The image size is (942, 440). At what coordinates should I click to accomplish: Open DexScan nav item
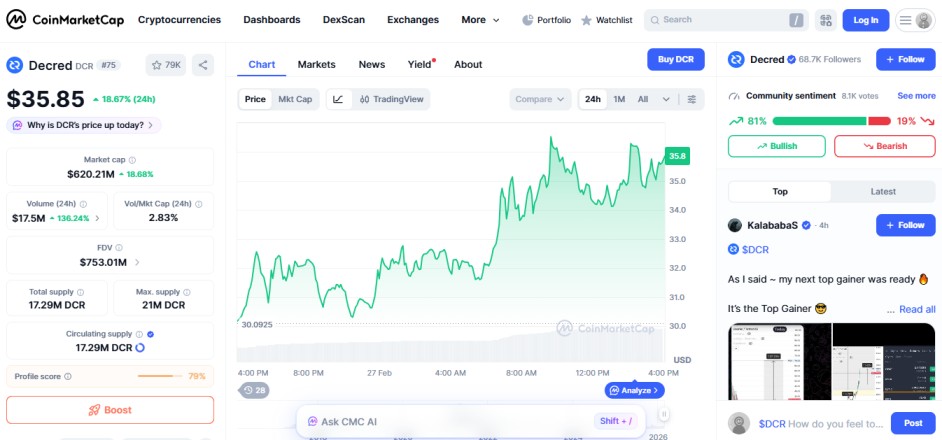click(x=344, y=20)
